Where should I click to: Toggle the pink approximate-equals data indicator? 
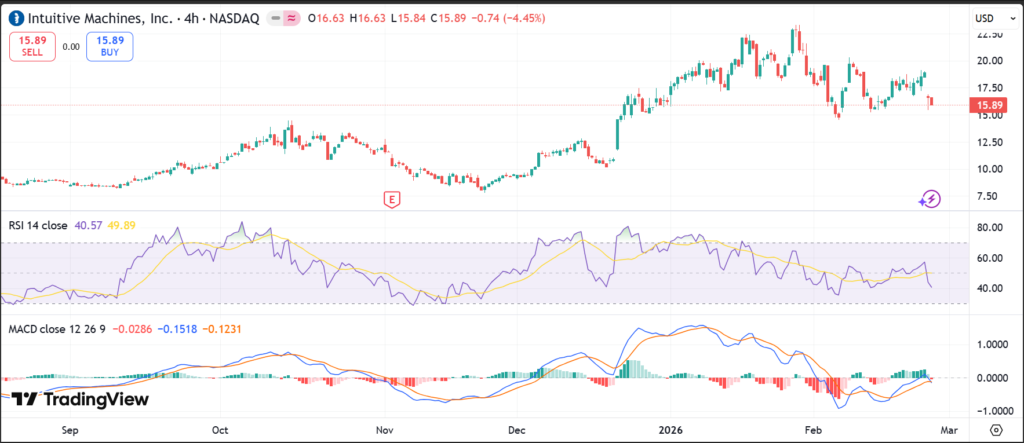tap(291, 18)
